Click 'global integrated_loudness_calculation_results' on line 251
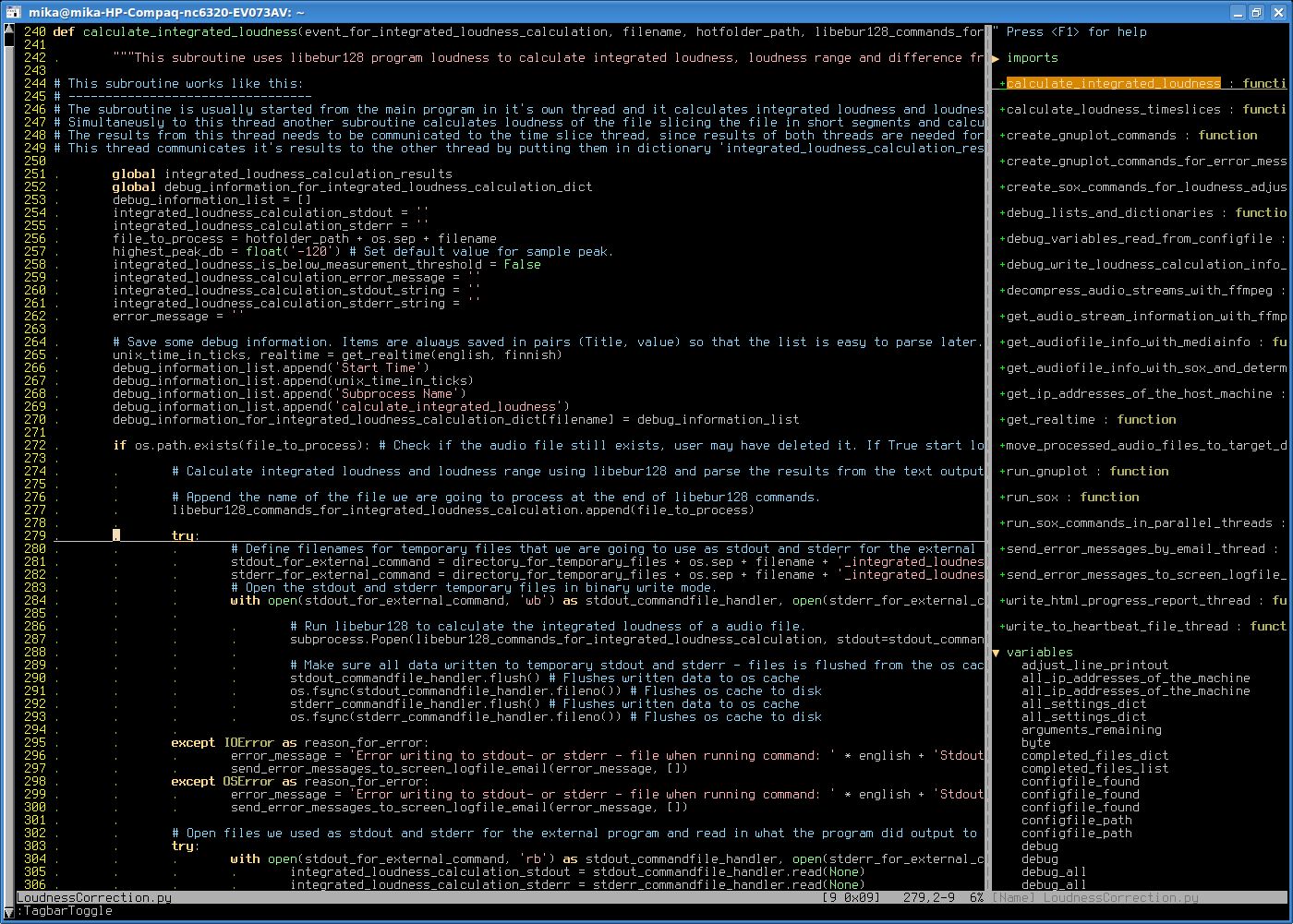The height and width of the screenshot is (924, 1293). pyautogui.click(x=283, y=174)
